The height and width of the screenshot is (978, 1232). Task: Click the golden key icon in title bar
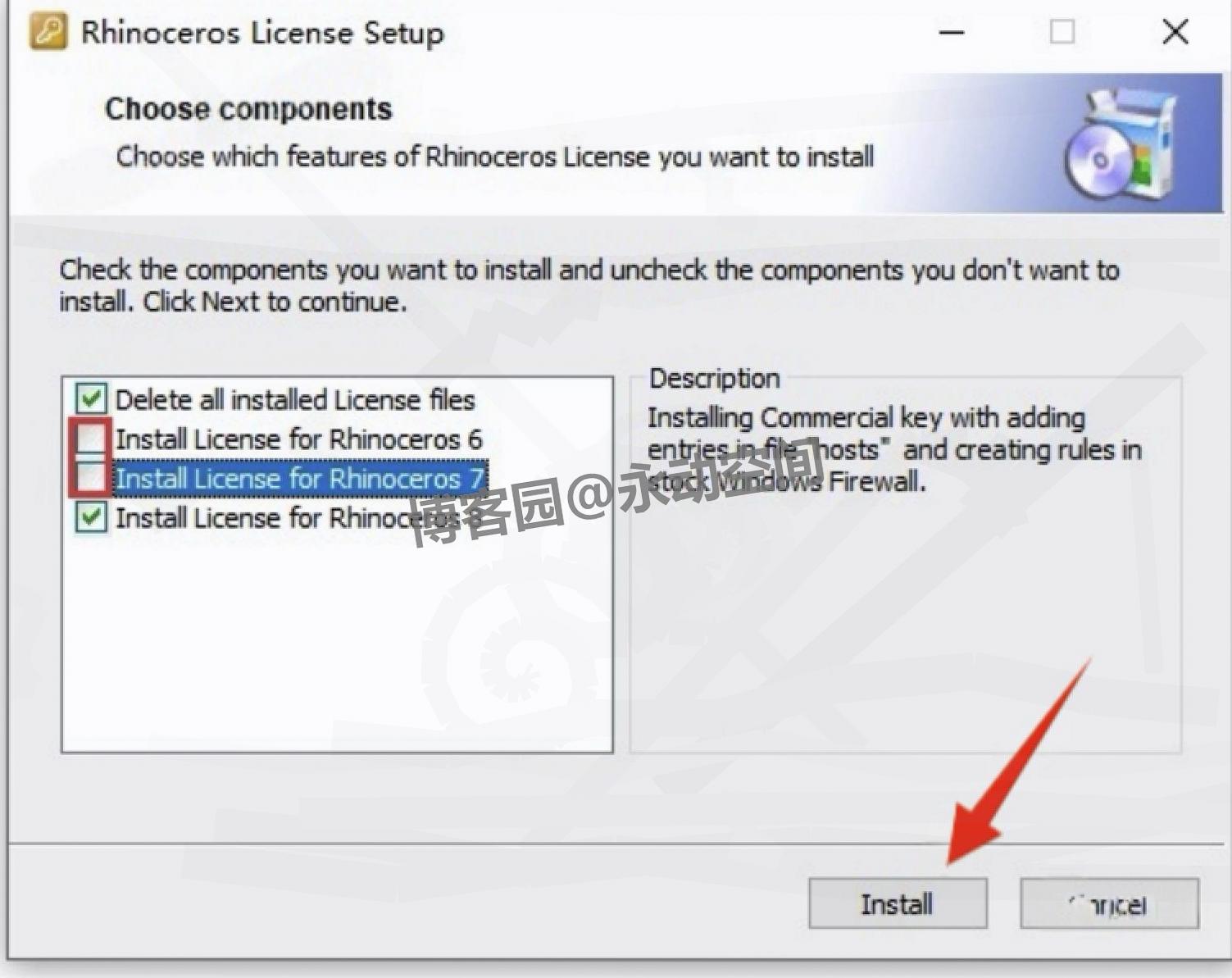point(48,33)
